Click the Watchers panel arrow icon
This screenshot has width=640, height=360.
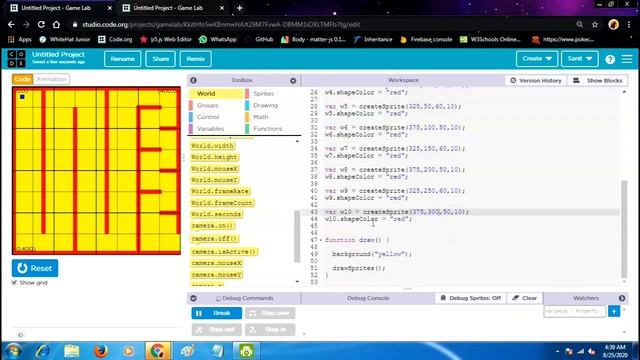(x=622, y=298)
